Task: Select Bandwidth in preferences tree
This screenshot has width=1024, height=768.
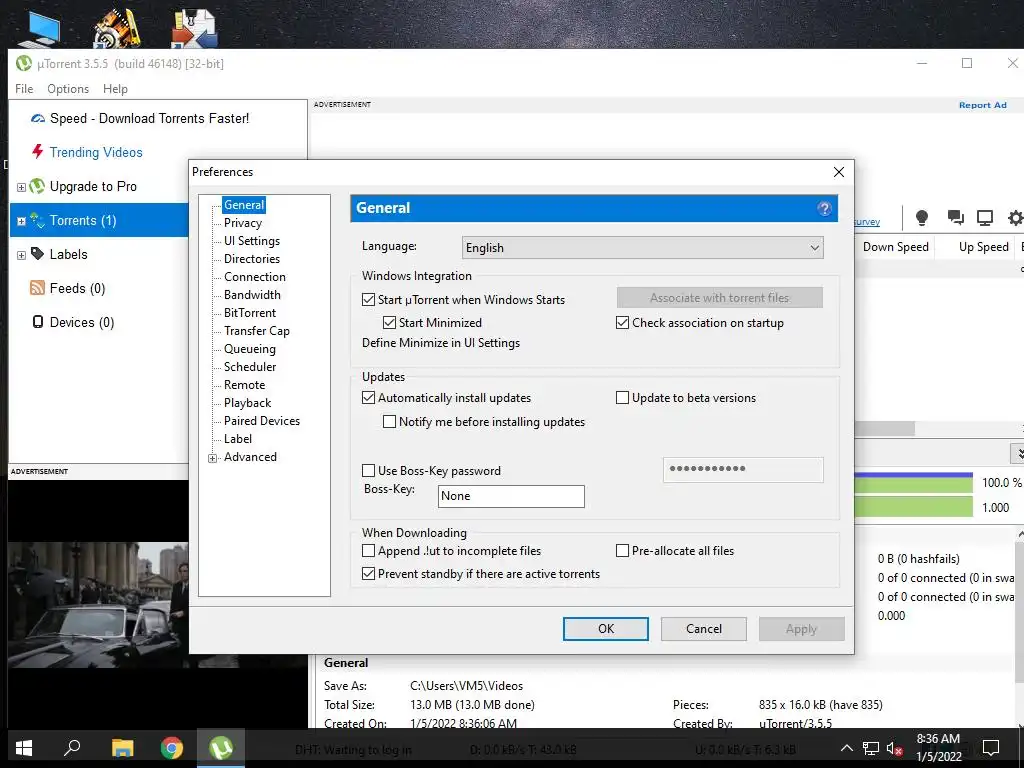Action: pos(252,295)
